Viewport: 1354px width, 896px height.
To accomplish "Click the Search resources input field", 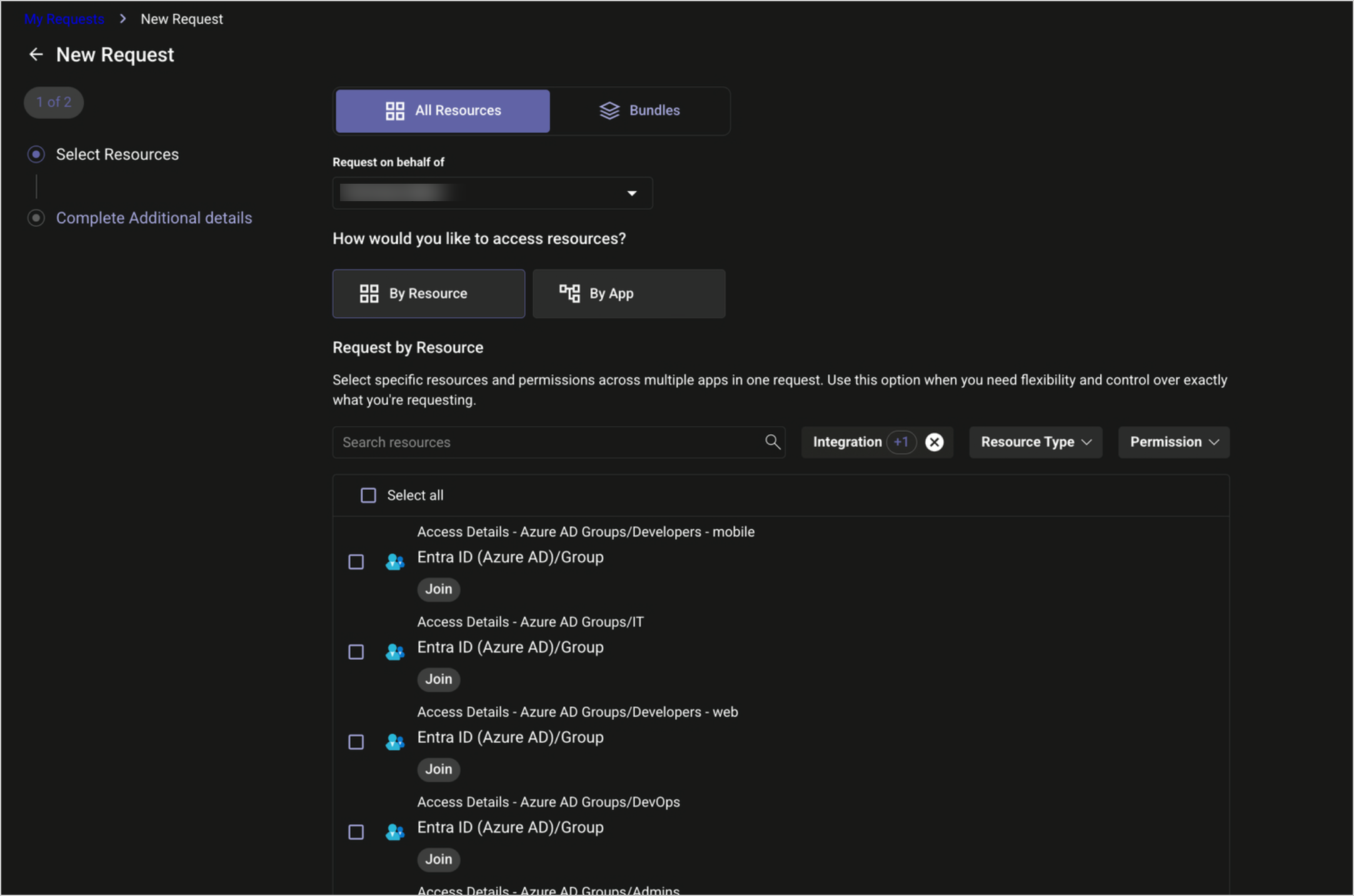I will click(x=550, y=442).
